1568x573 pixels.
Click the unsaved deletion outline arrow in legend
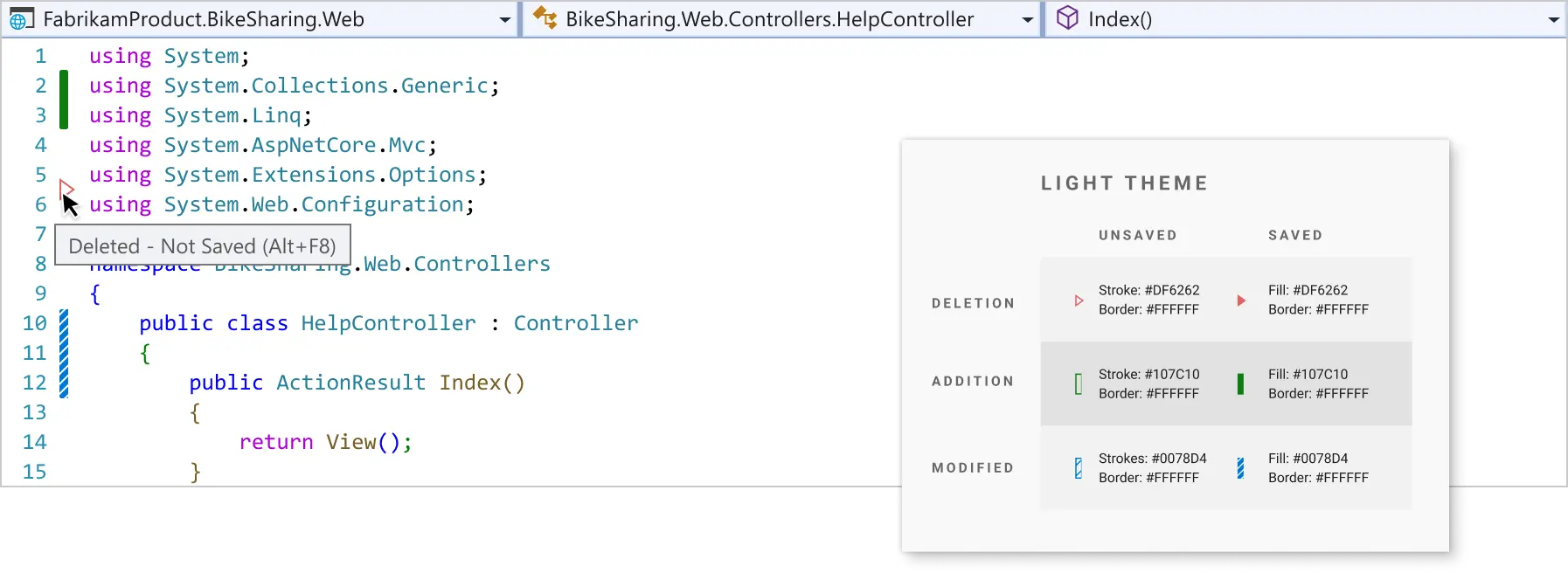(x=1080, y=300)
